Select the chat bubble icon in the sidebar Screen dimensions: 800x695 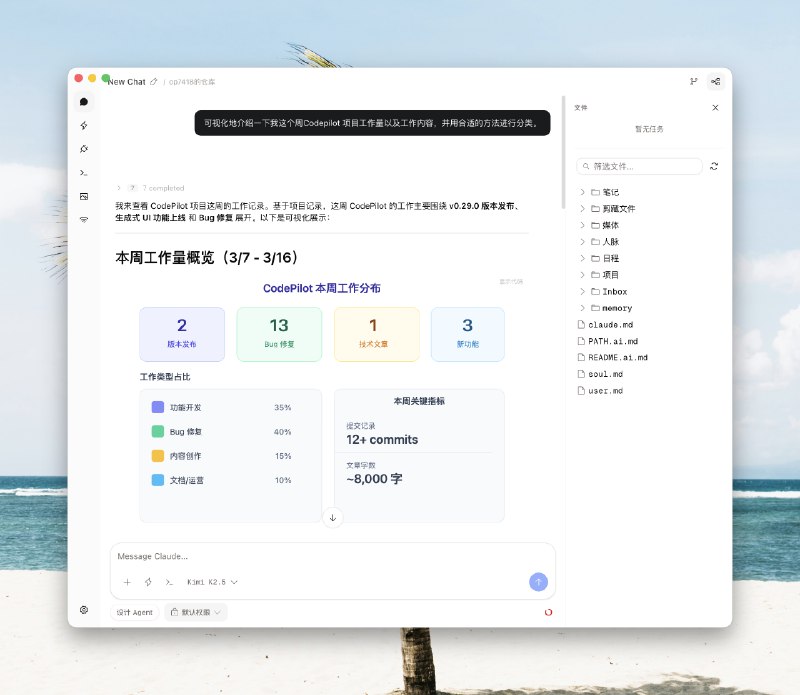pyautogui.click(x=83, y=102)
